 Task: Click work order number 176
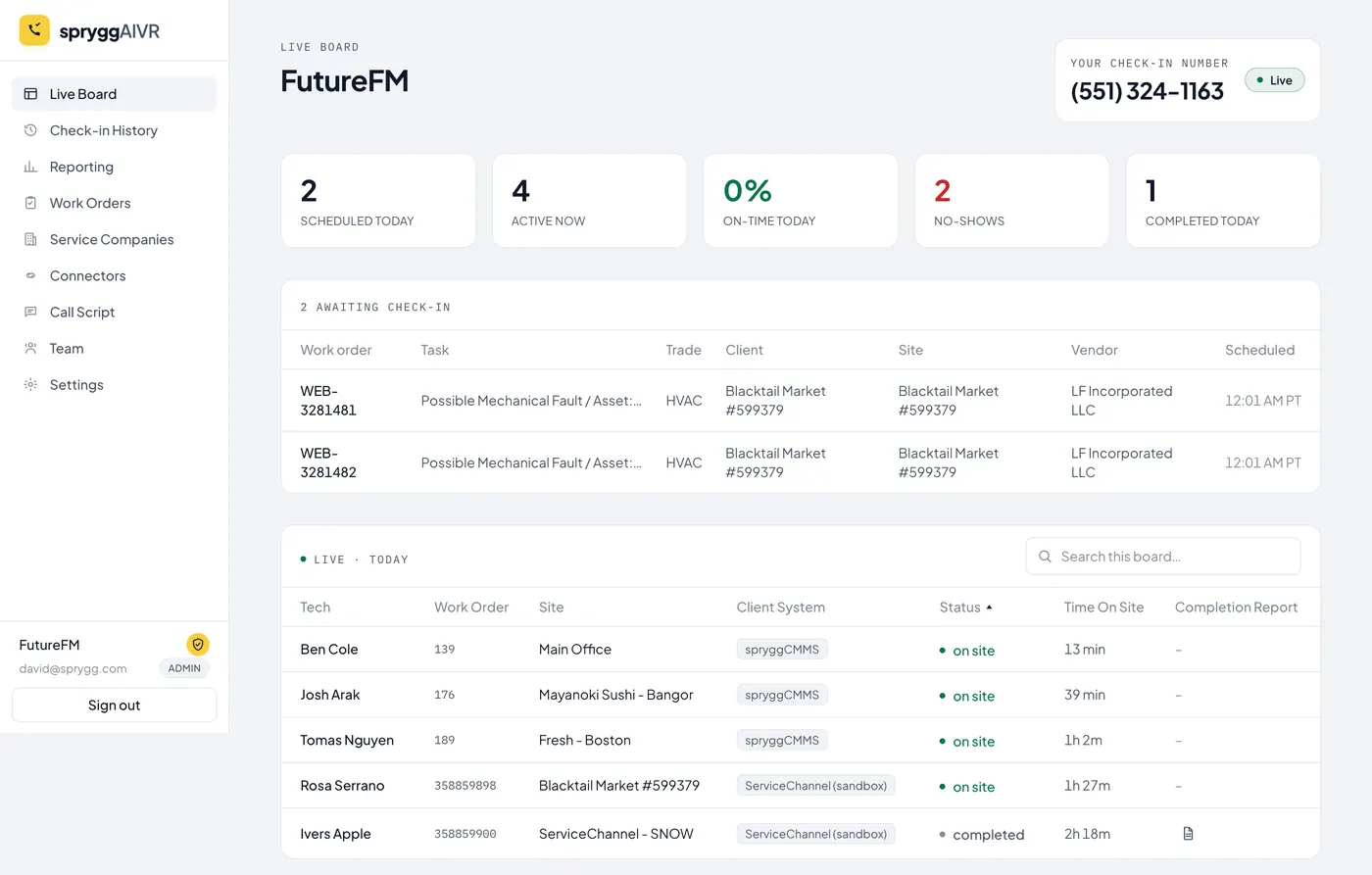coord(444,695)
